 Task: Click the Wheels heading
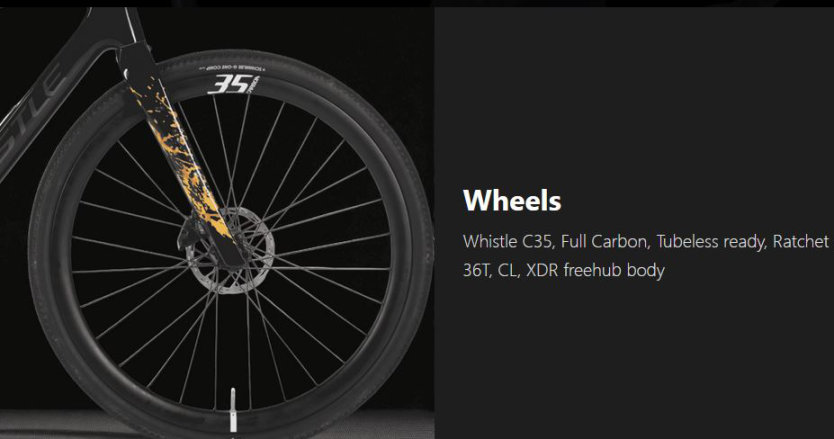tap(512, 201)
